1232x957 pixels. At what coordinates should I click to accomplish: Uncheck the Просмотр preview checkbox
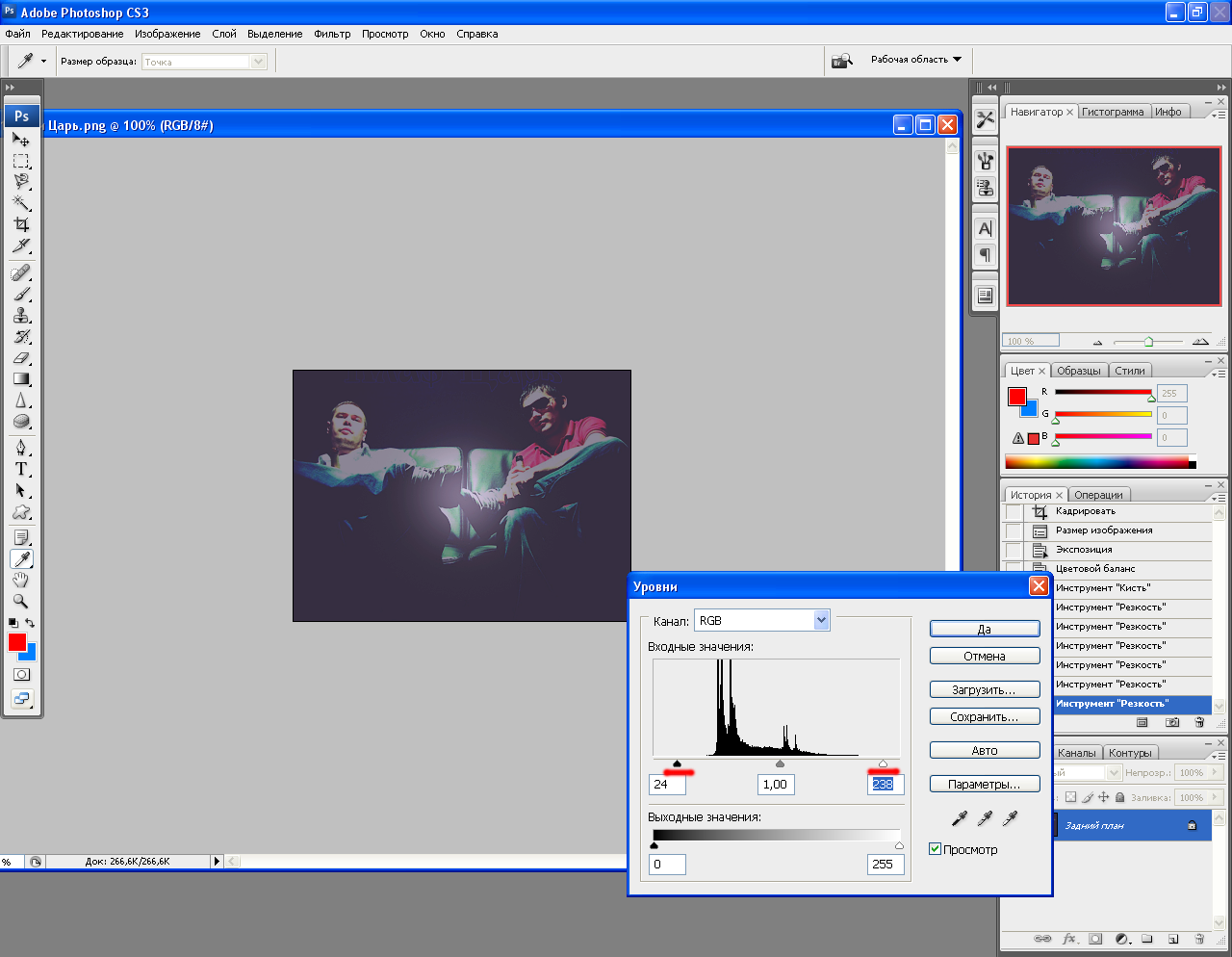pyautogui.click(x=935, y=849)
